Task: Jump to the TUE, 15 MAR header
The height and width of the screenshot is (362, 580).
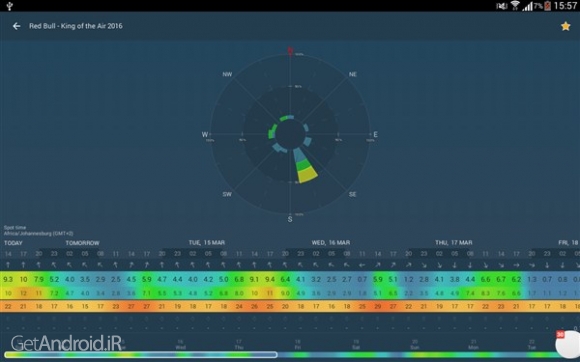Action: (207, 243)
